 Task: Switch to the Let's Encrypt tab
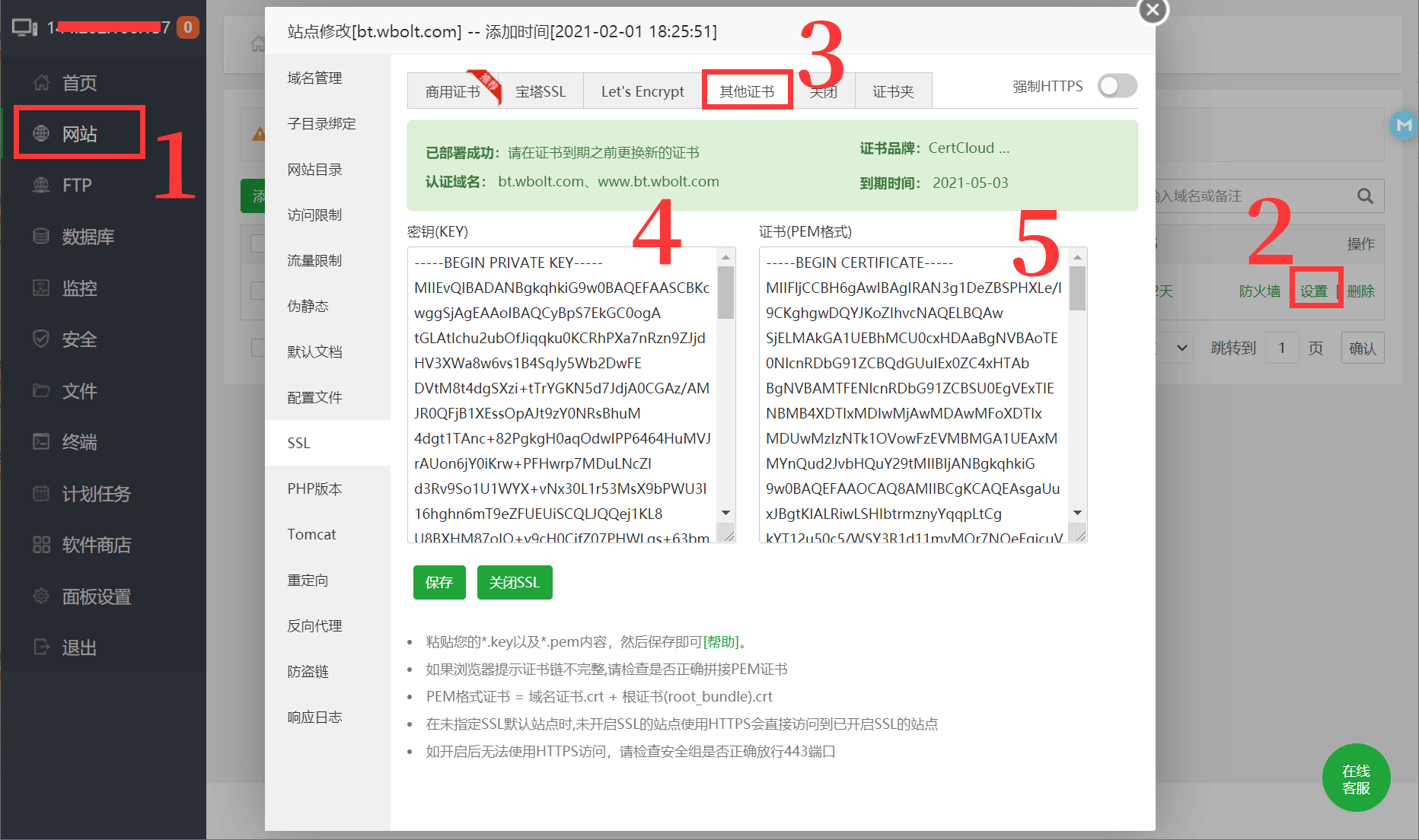click(643, 91)
